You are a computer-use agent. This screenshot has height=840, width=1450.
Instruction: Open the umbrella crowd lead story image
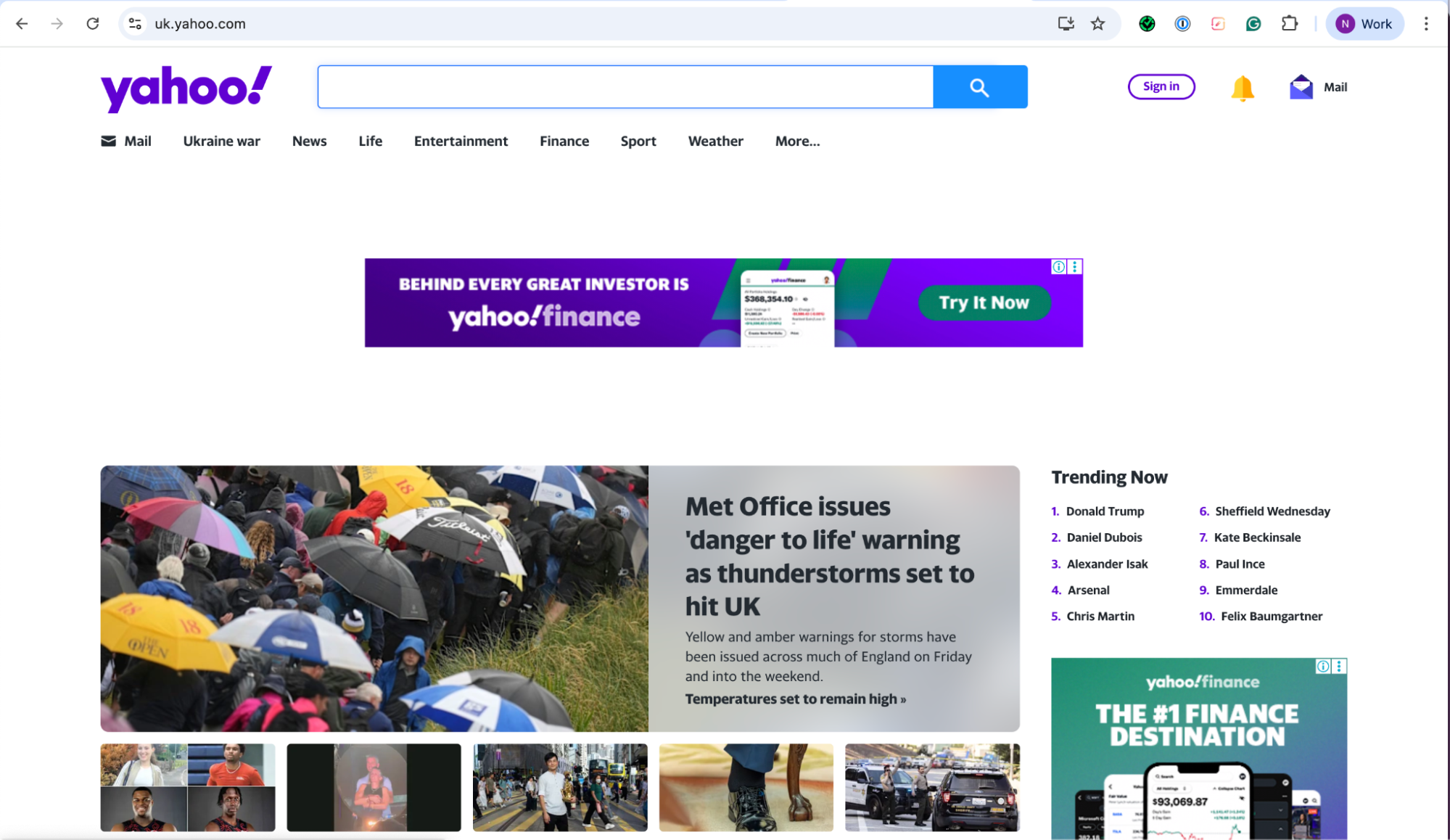tap(374, 598)
